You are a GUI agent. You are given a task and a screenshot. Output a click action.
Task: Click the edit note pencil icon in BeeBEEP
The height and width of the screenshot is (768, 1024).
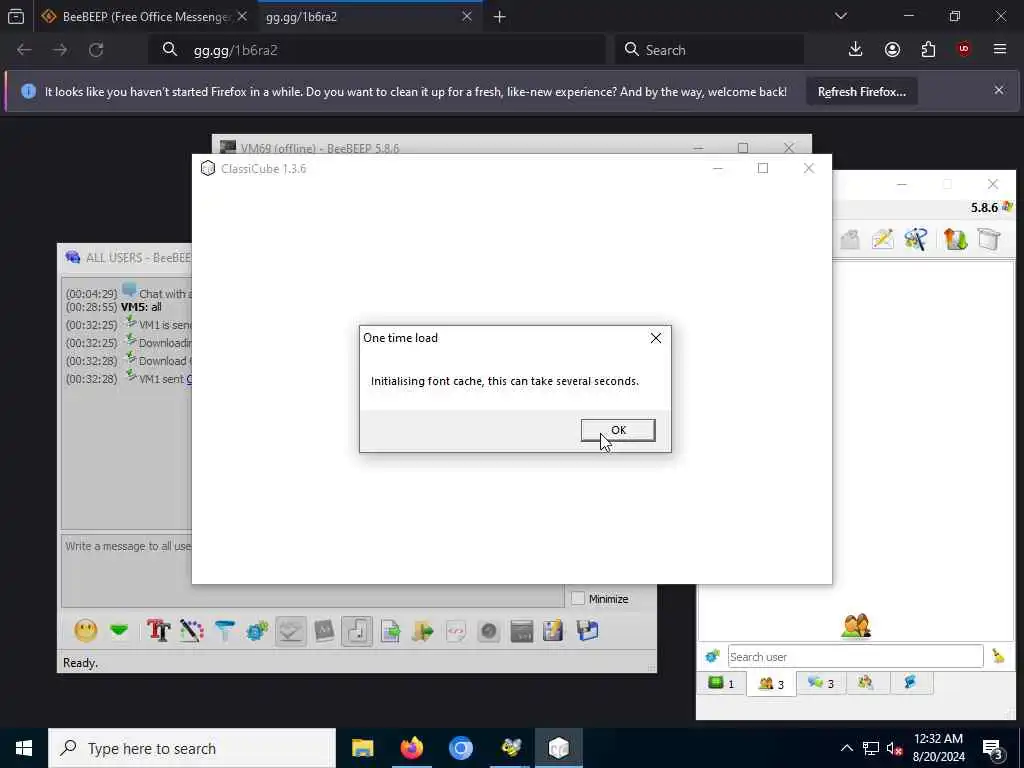[x=882, y=239]
